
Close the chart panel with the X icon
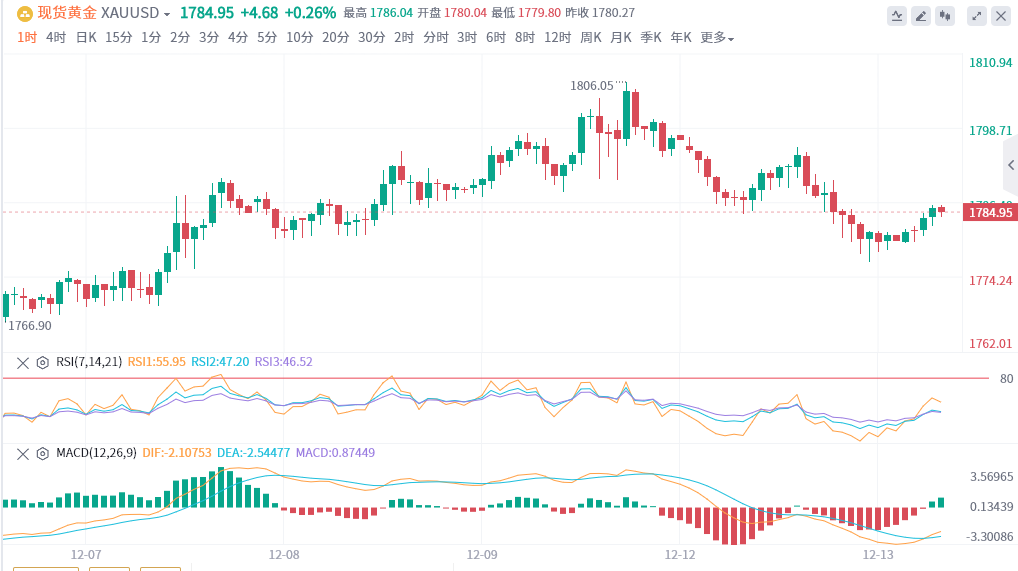point(1000,16)
